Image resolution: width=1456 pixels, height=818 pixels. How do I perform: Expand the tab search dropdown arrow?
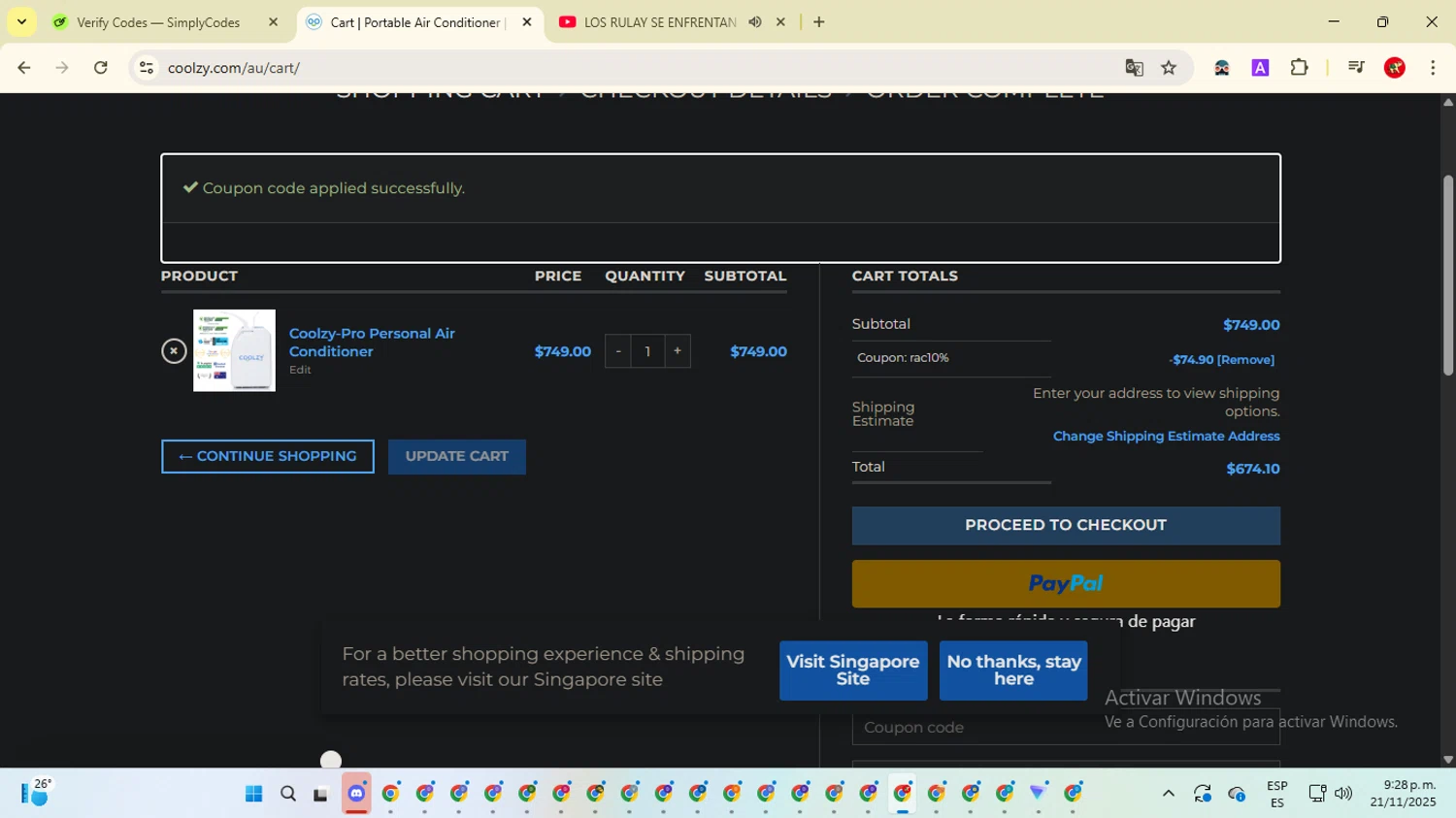(21, 22)
